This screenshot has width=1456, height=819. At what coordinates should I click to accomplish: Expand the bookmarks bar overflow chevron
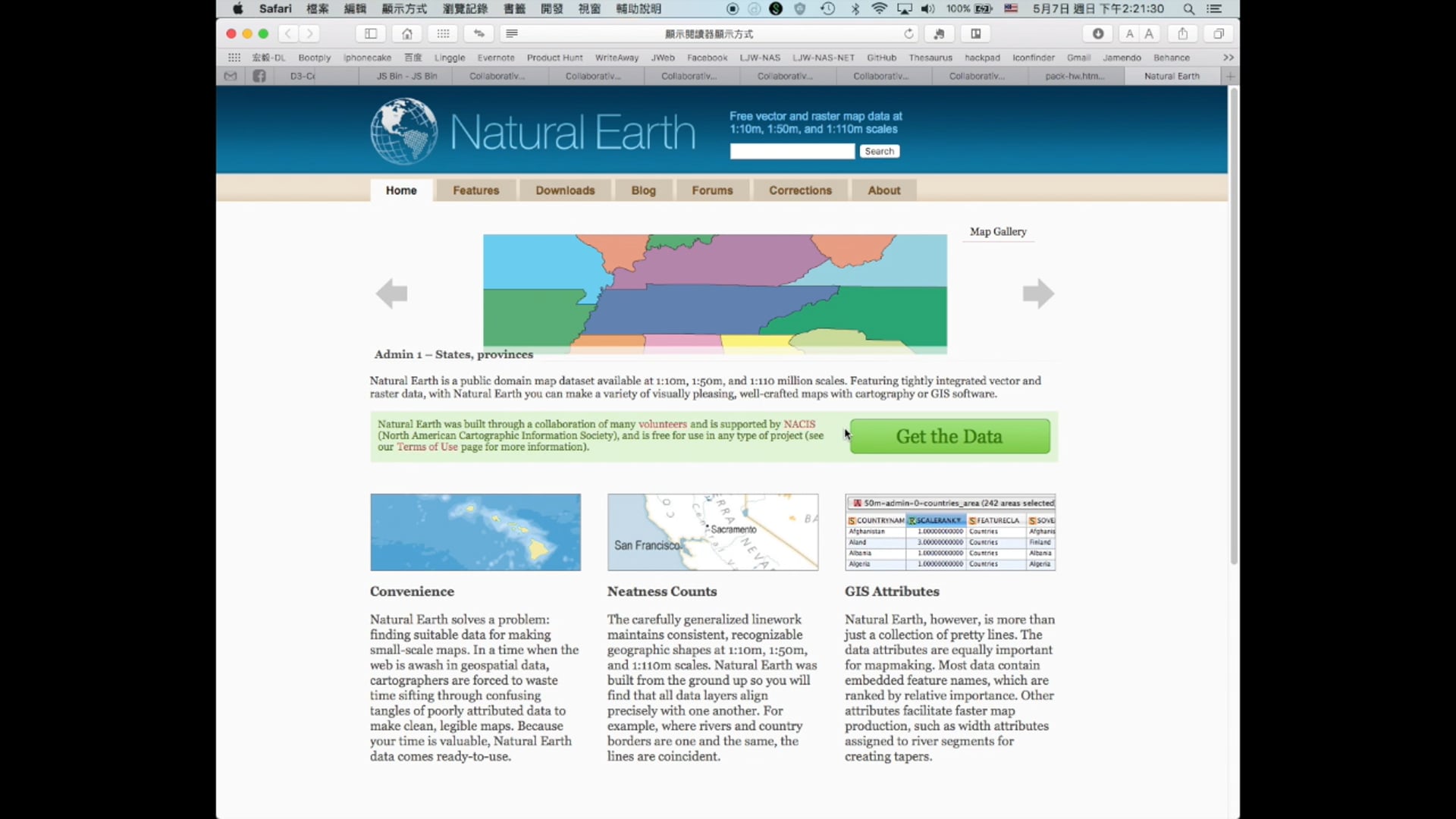[1228, 58]
